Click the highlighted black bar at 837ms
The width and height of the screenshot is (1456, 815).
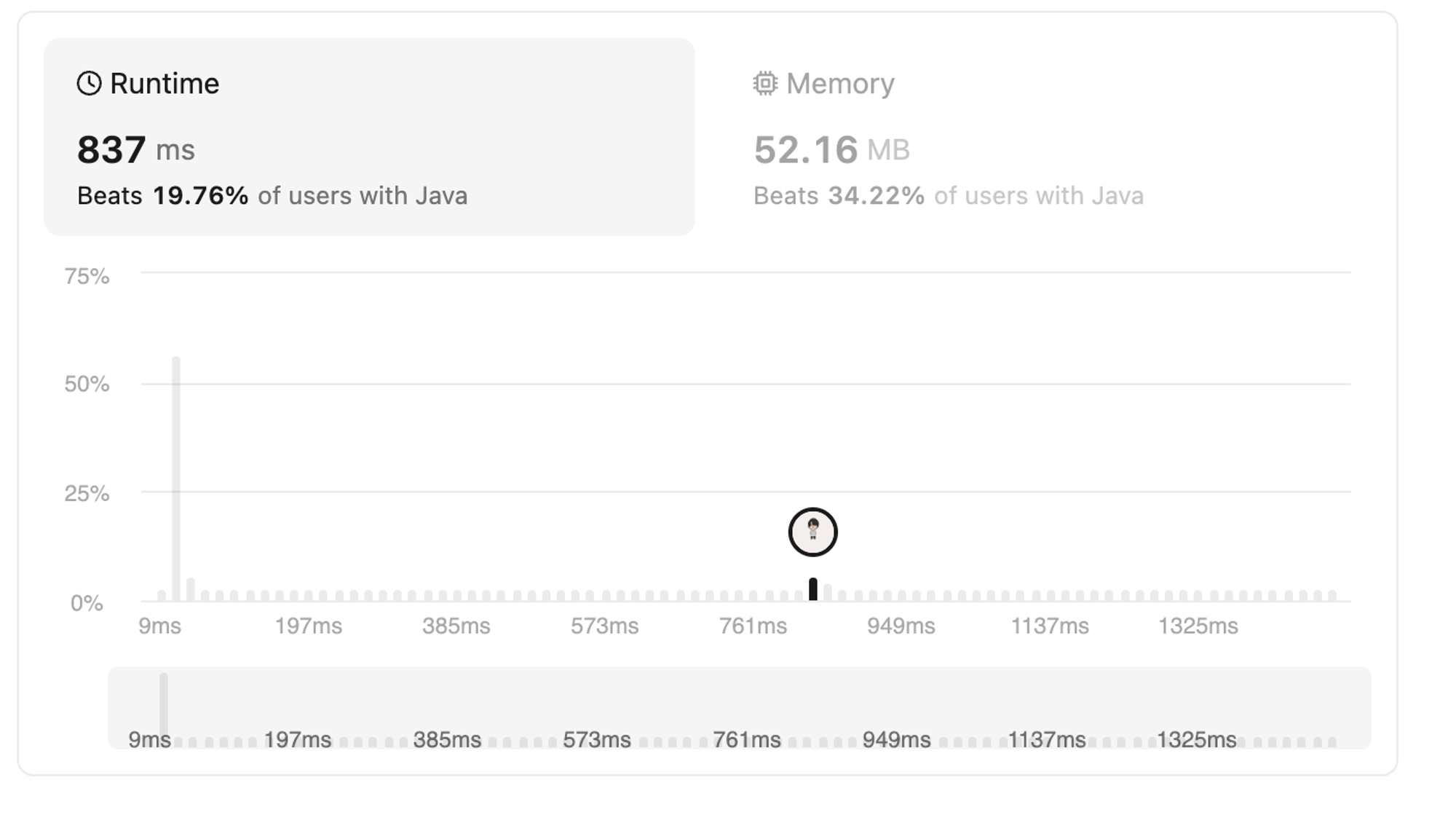pos(813,589)
